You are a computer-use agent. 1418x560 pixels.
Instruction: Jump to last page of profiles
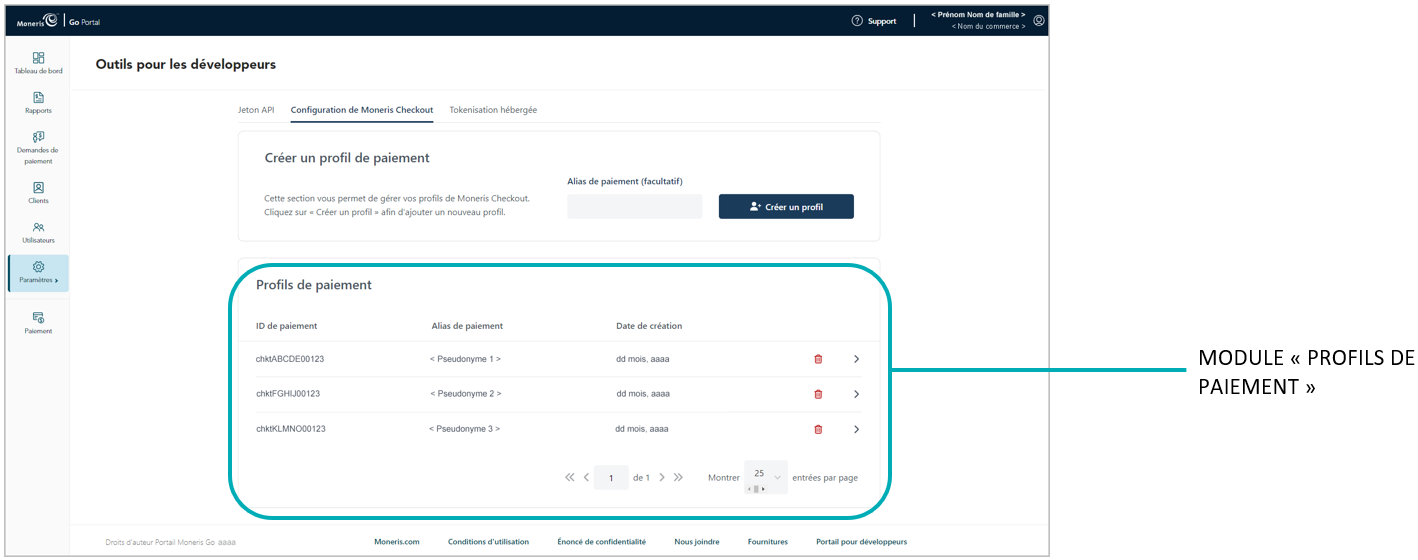tap(678, 477)
